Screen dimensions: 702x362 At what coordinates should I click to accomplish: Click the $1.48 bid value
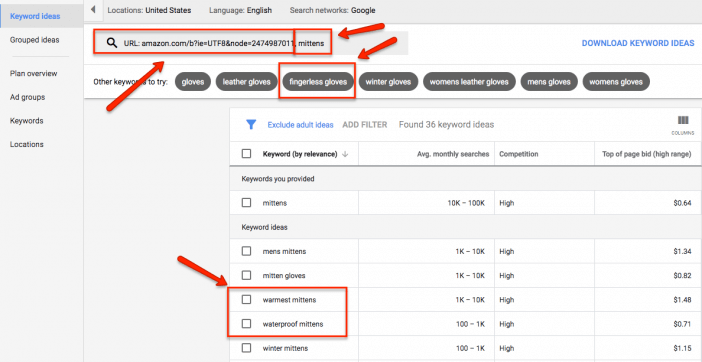(682, 300)
